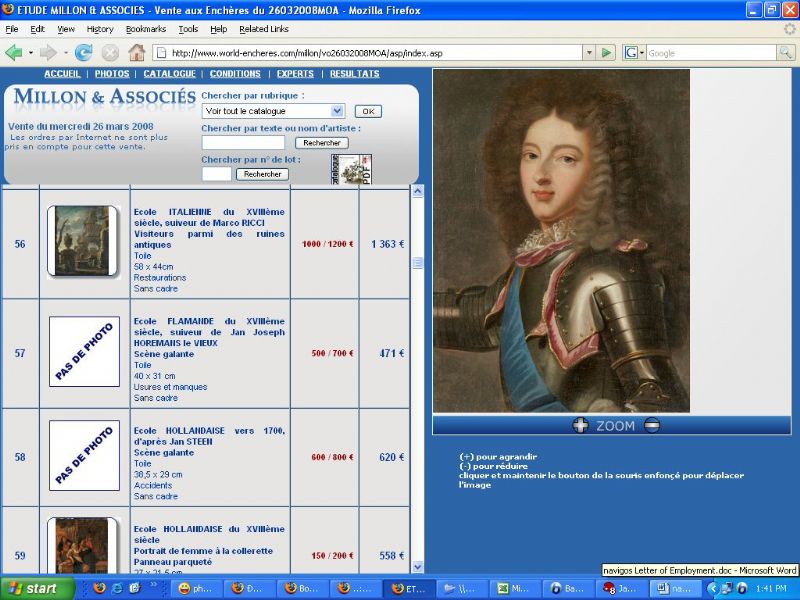Screen dimensions: 800x600
Task: Click the Home icon in the toolbar
Action: 136,52
